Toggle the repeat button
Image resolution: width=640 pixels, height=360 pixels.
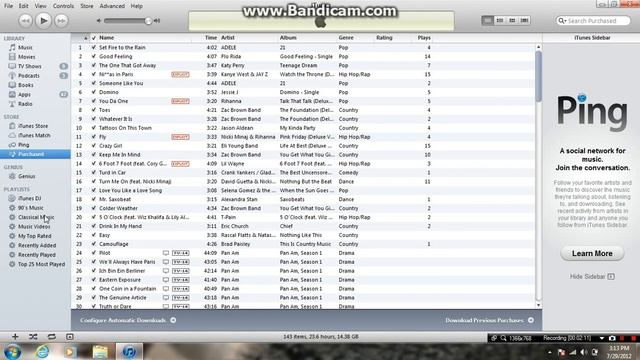[x=51, y=337]
